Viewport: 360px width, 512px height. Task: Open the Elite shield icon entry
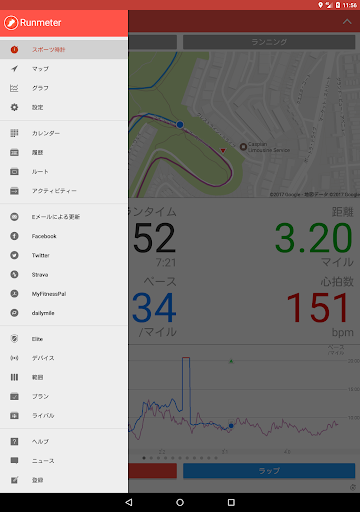coord(64,339)
